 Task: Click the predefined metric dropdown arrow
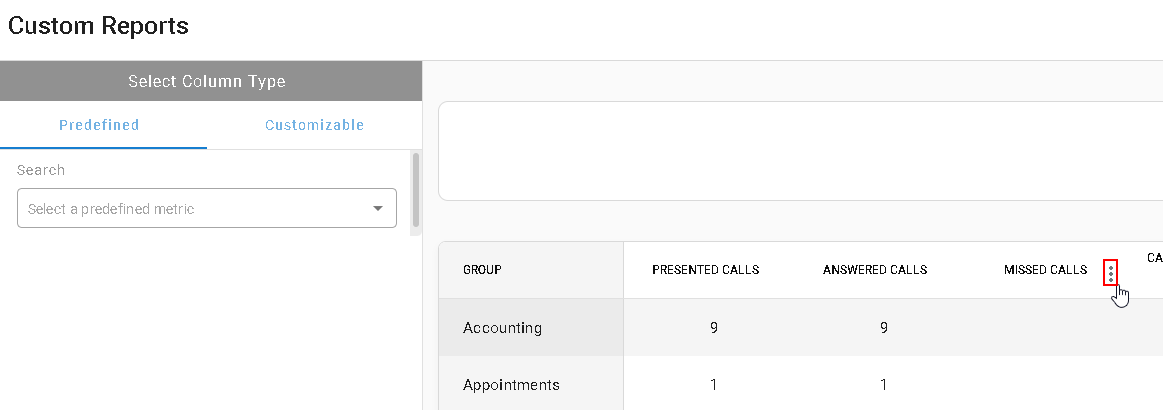pyautogui.click(x=378, y=209)
